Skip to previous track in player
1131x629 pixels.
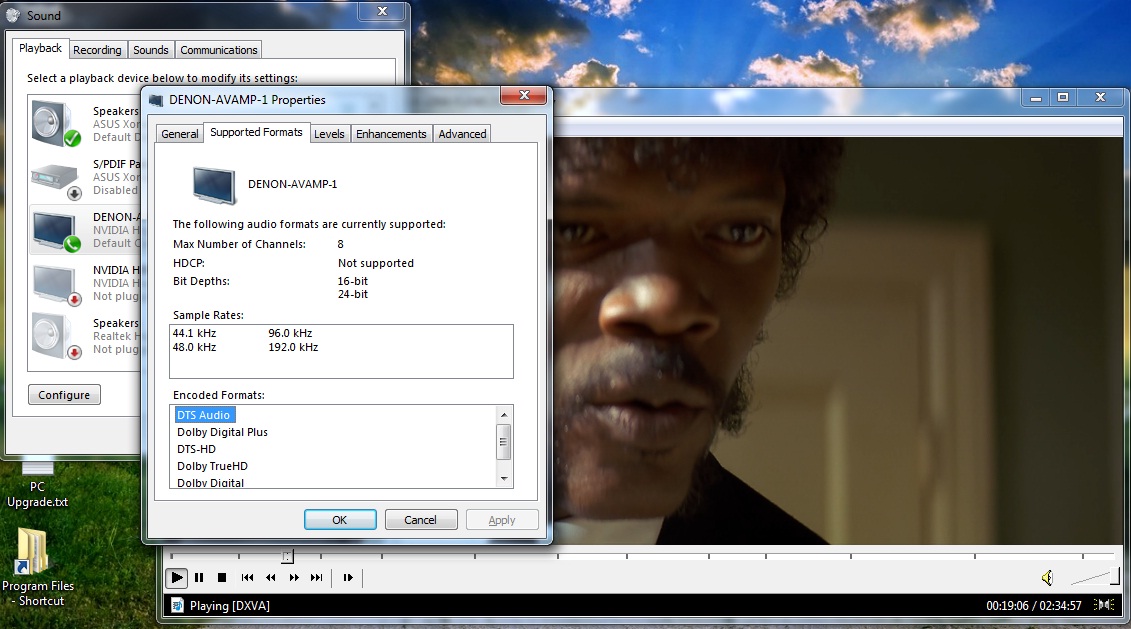click(247, 578)
